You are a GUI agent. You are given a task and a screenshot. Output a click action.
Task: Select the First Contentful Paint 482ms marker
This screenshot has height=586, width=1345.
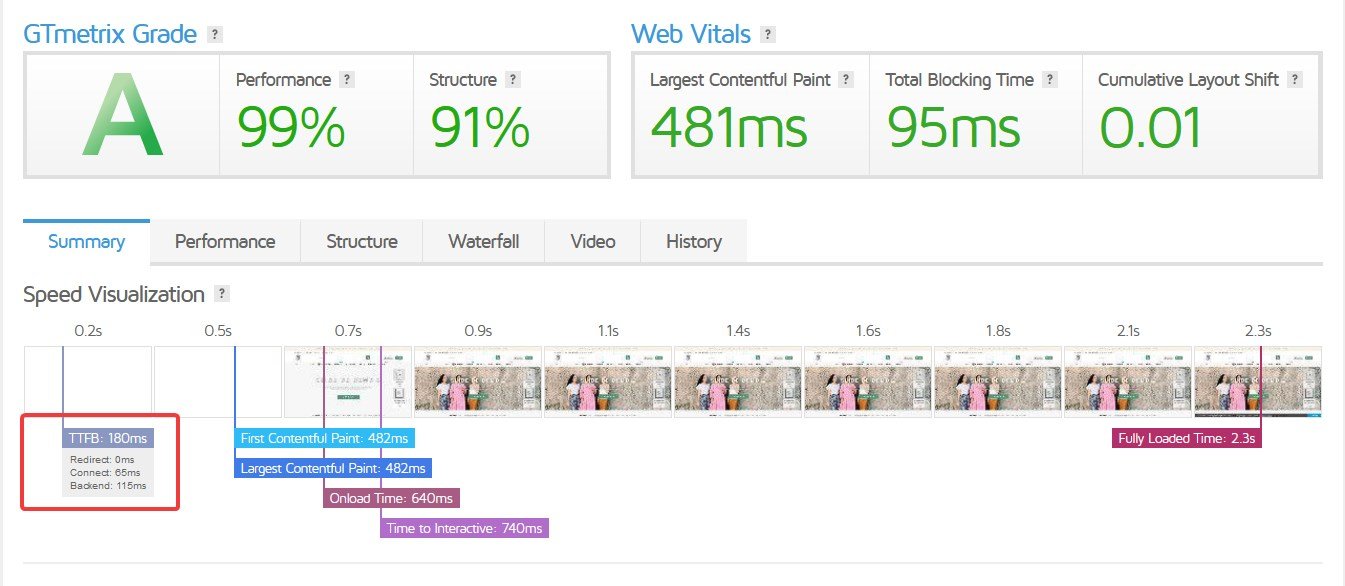[324, 438]
